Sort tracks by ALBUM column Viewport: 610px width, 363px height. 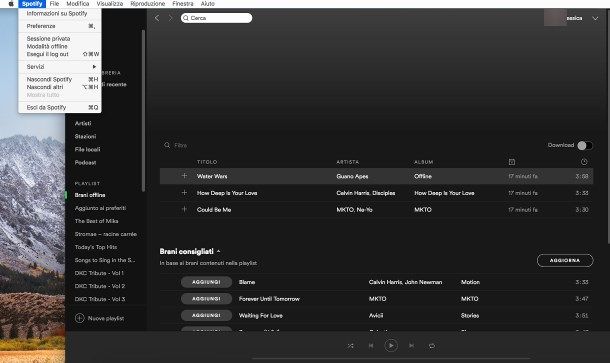[x=423, y=162]
